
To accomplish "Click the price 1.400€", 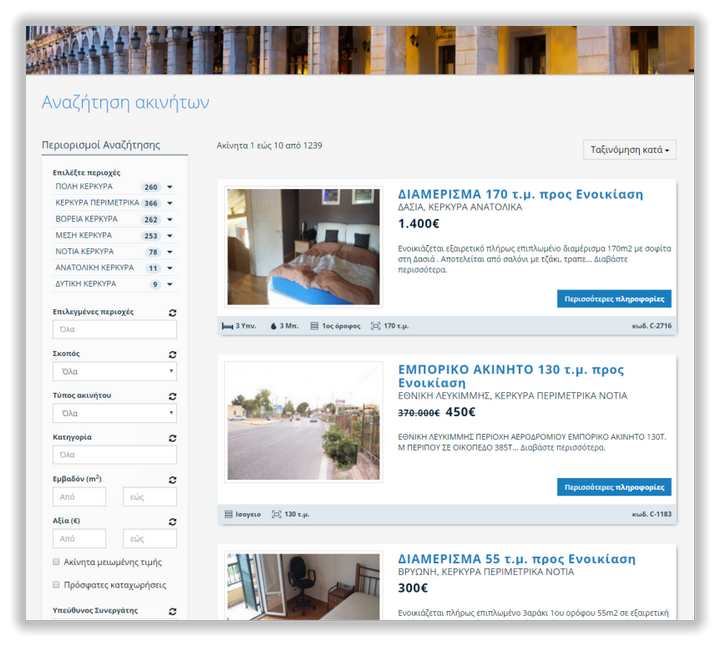I will [x=419, y=224].
